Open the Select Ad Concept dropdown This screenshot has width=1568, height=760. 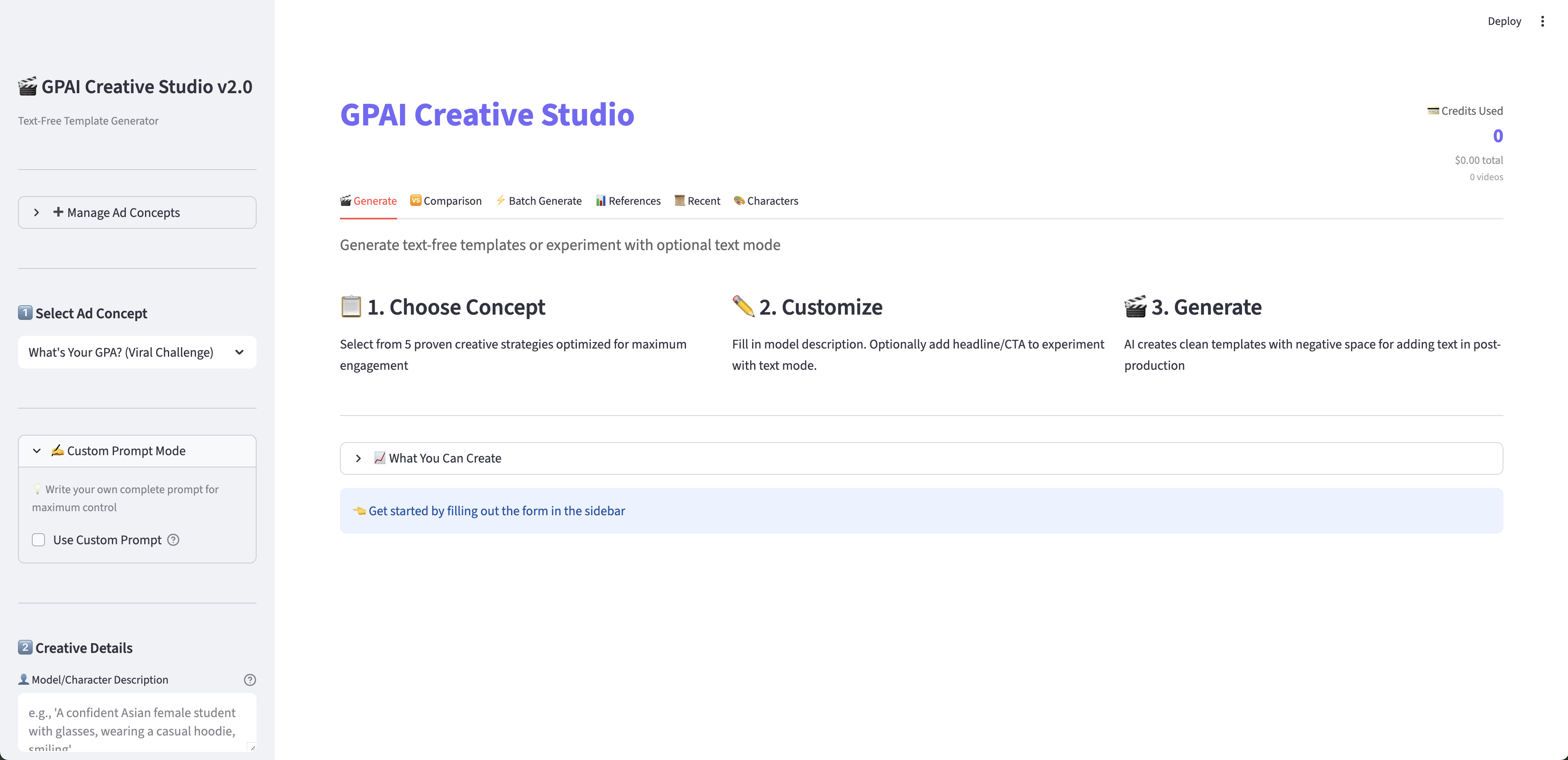[x=137, y=352]
